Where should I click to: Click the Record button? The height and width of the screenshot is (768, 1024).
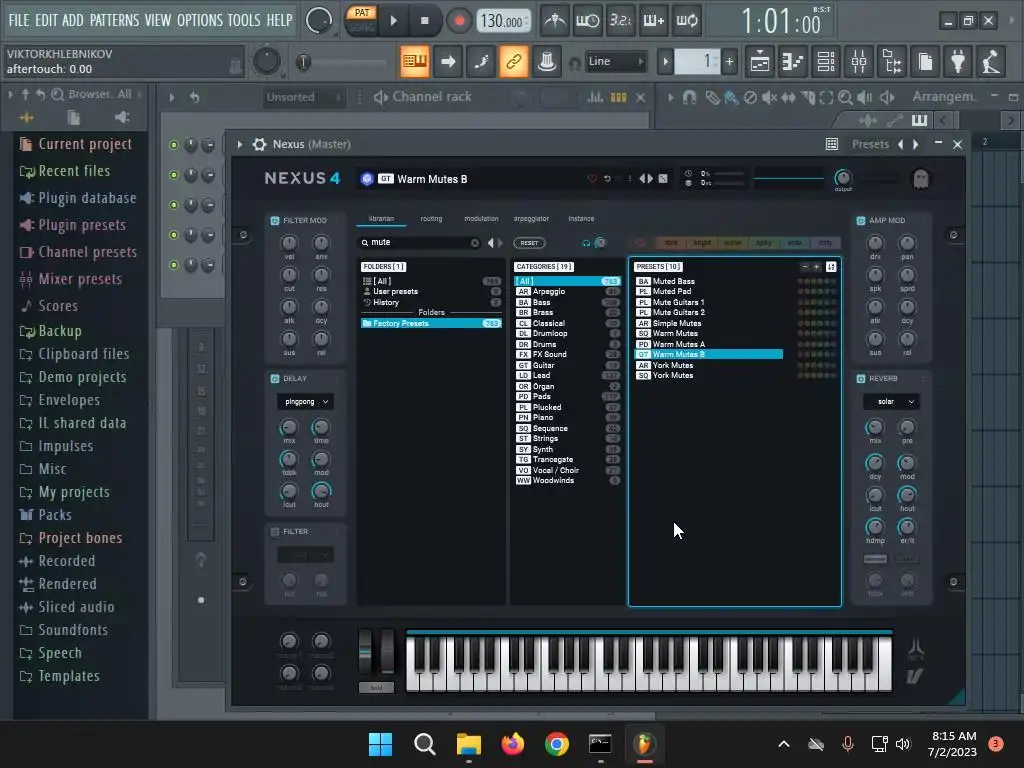coord(459,21)
